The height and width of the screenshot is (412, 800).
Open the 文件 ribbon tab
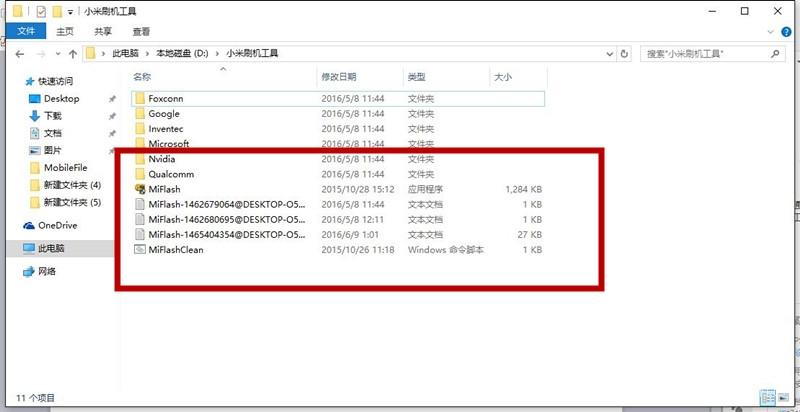coord(26,31)
